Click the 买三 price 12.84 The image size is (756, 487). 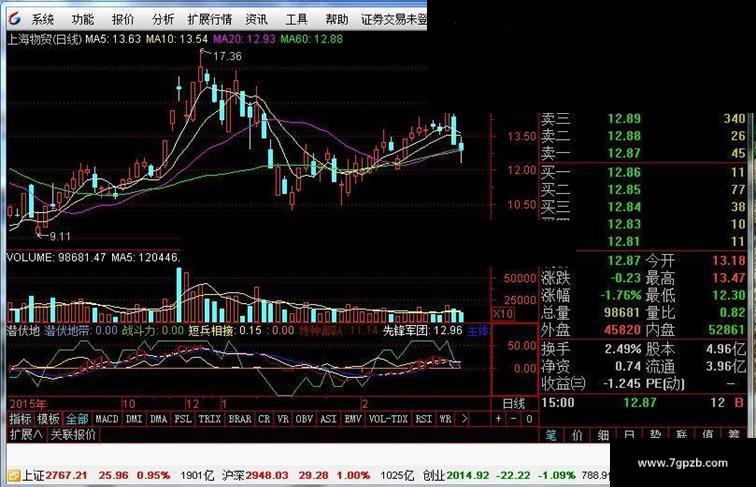coord(624,207)
